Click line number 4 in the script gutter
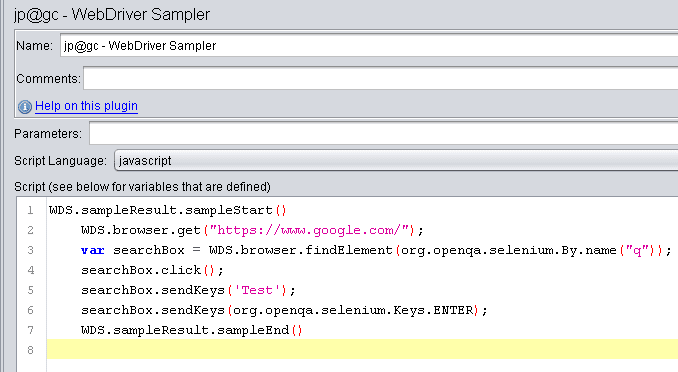 coord(30,270)
